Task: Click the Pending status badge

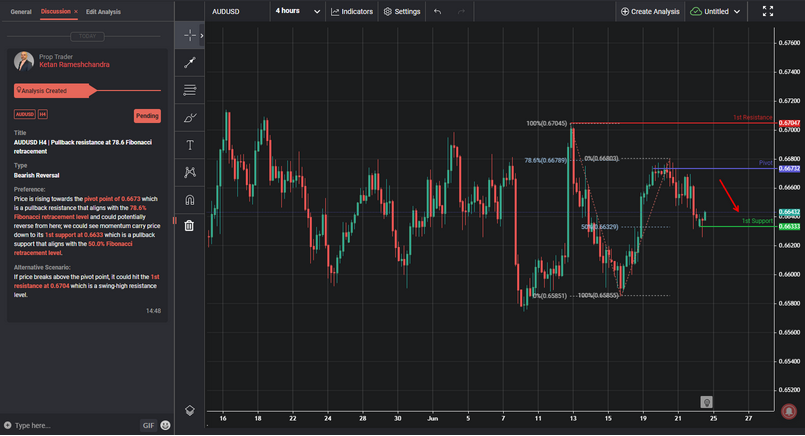Action: click(x=147, y=116)
